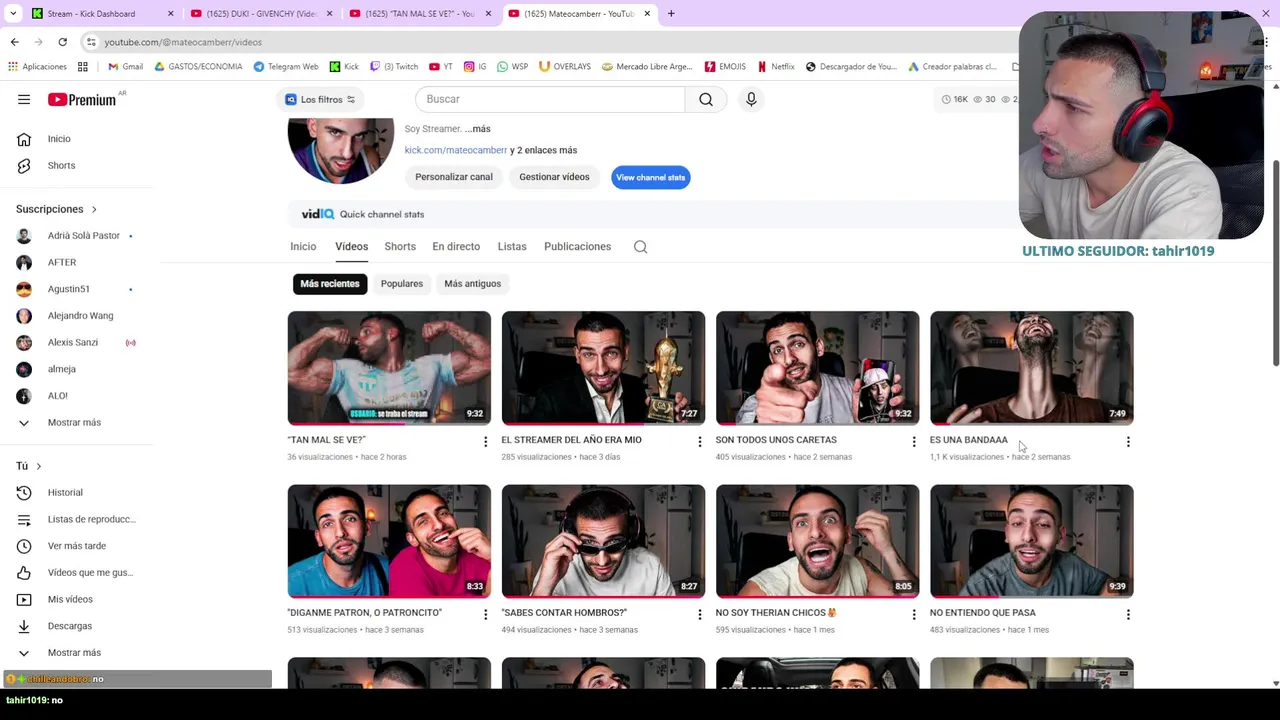
Task: Switch to Stream - Kick Dashboard browser tab
Action: 102,14
